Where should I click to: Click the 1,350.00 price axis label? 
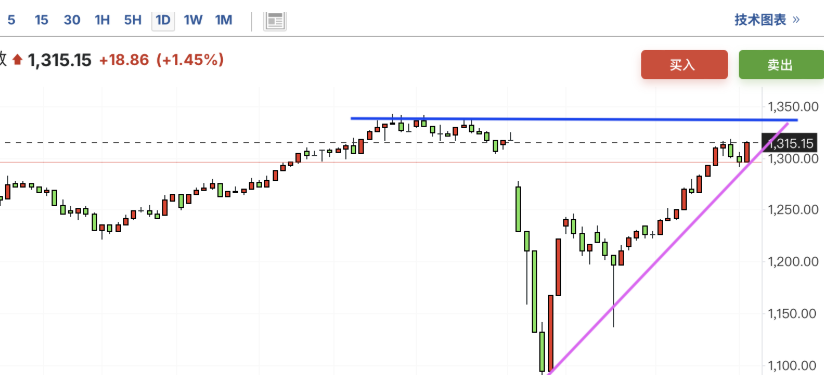pos(793,107)
